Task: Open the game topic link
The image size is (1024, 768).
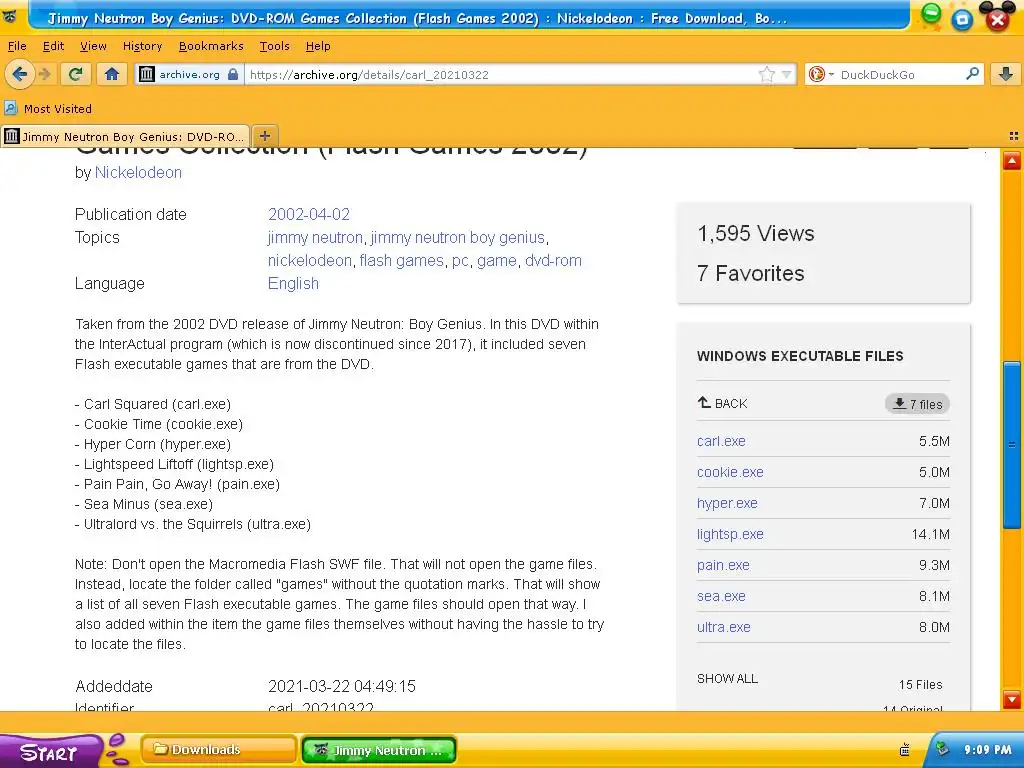Action: click(x=497, y=261)
